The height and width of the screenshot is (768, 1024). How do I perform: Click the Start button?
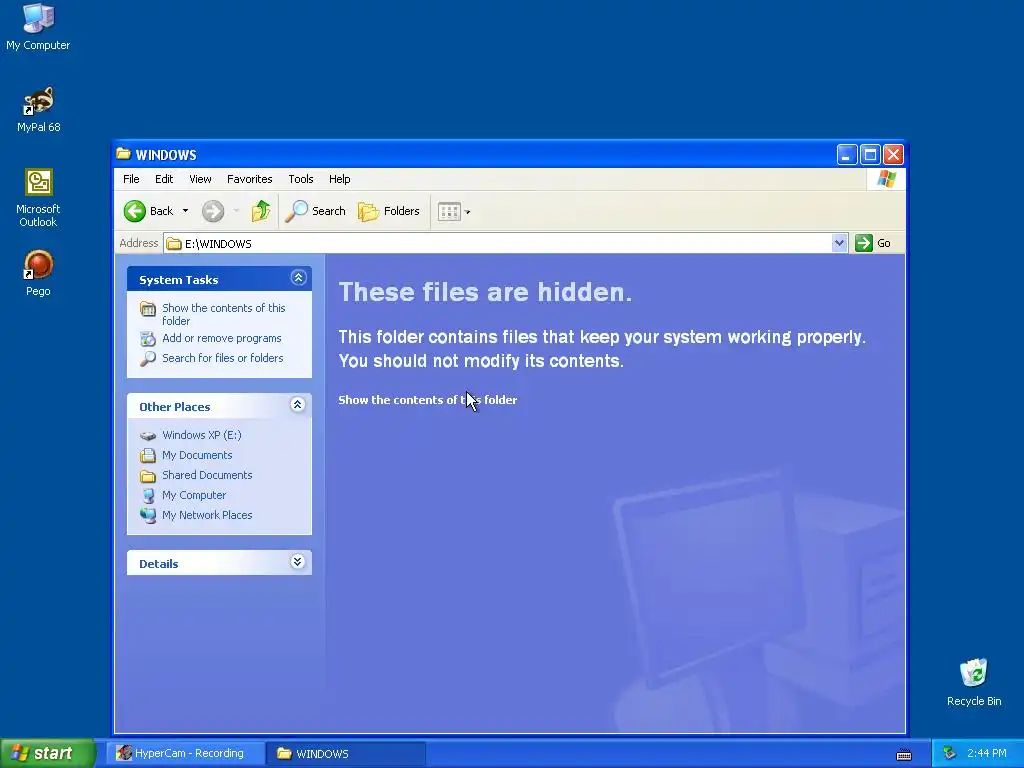(x=47, y=753)
